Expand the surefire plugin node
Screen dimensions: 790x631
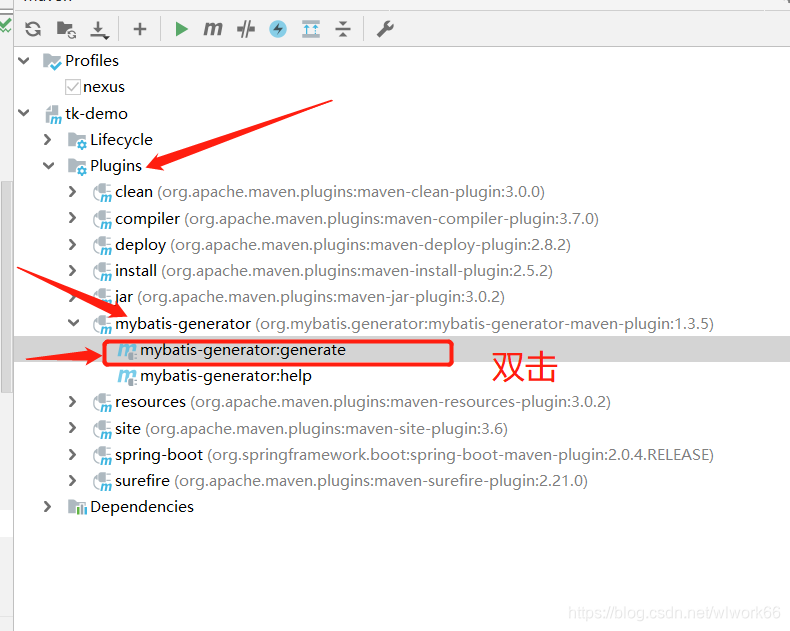(x=73, y=481)
